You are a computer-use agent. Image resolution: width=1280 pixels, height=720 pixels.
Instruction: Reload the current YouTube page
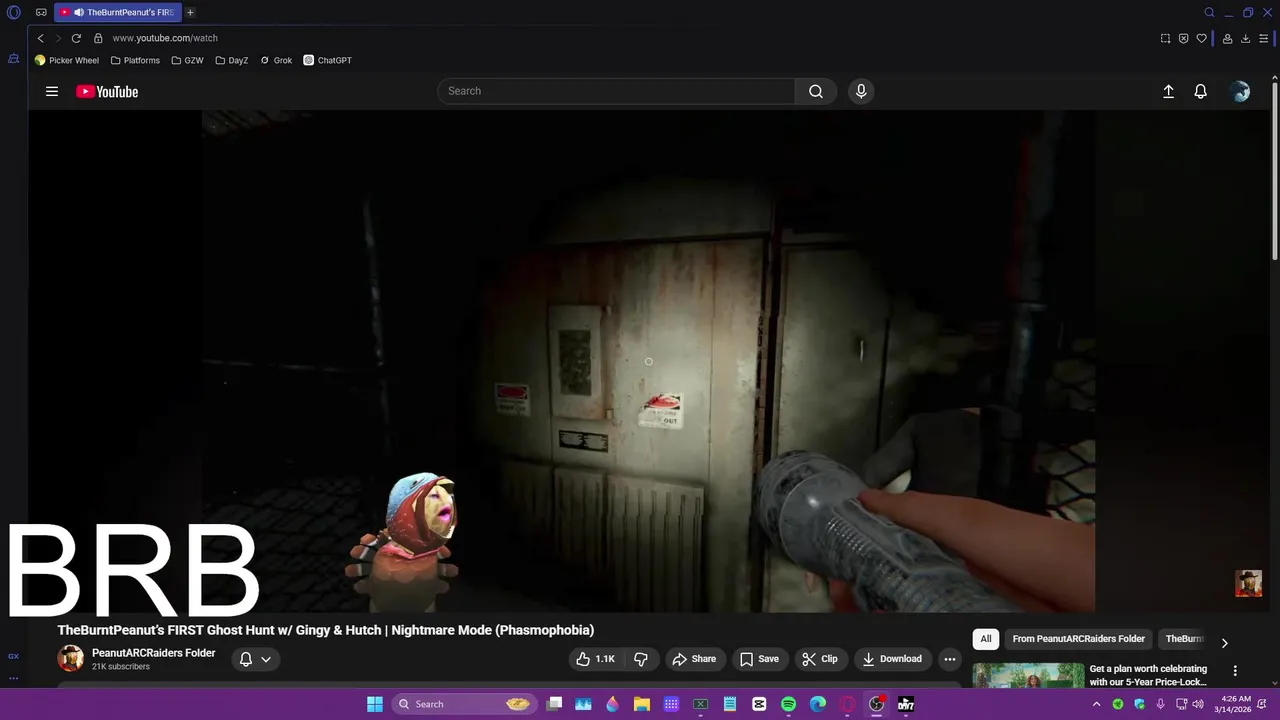pos(76,38)
